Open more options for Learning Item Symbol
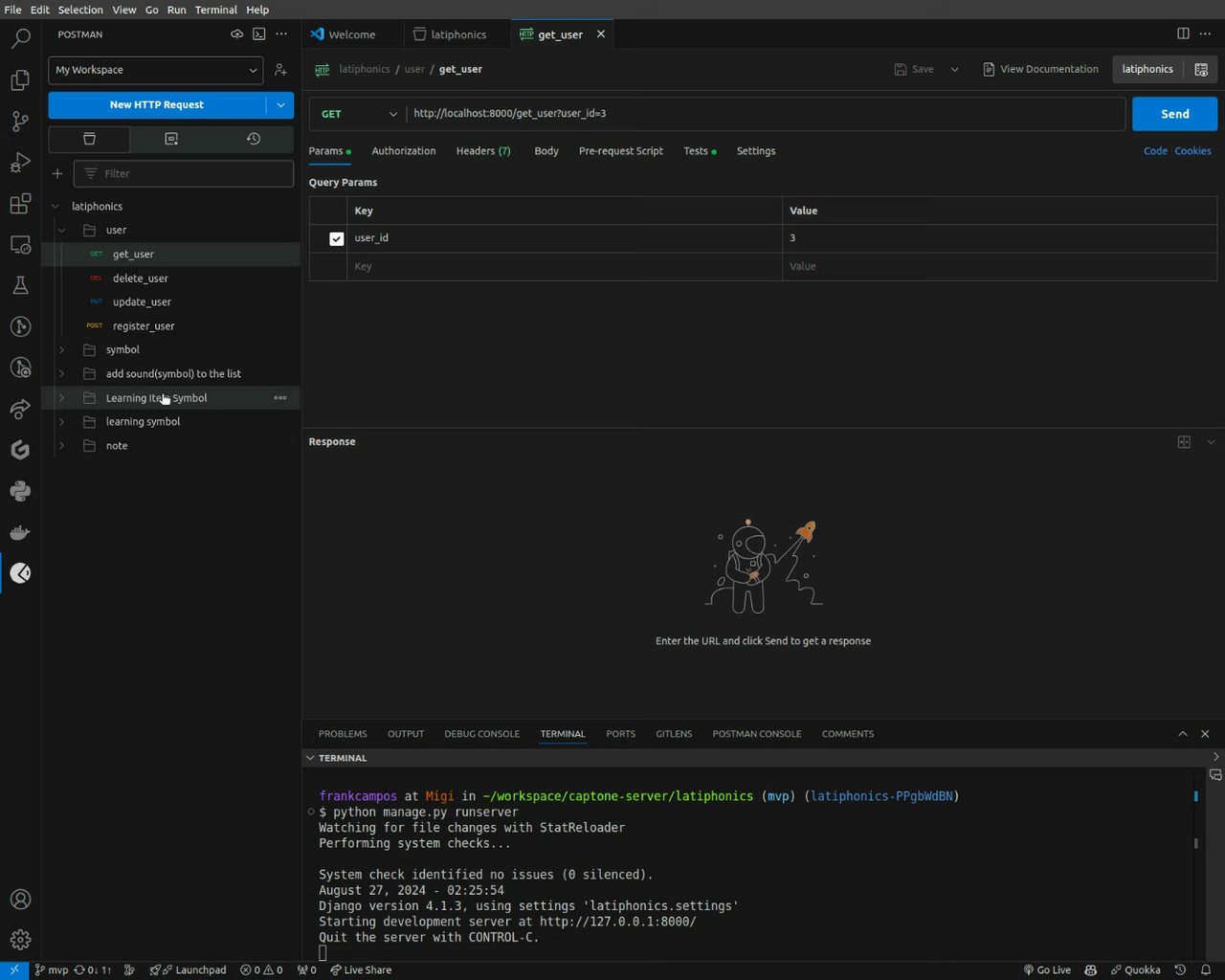The height and width of the screenshot is (980, 1225). coord(280,398)
